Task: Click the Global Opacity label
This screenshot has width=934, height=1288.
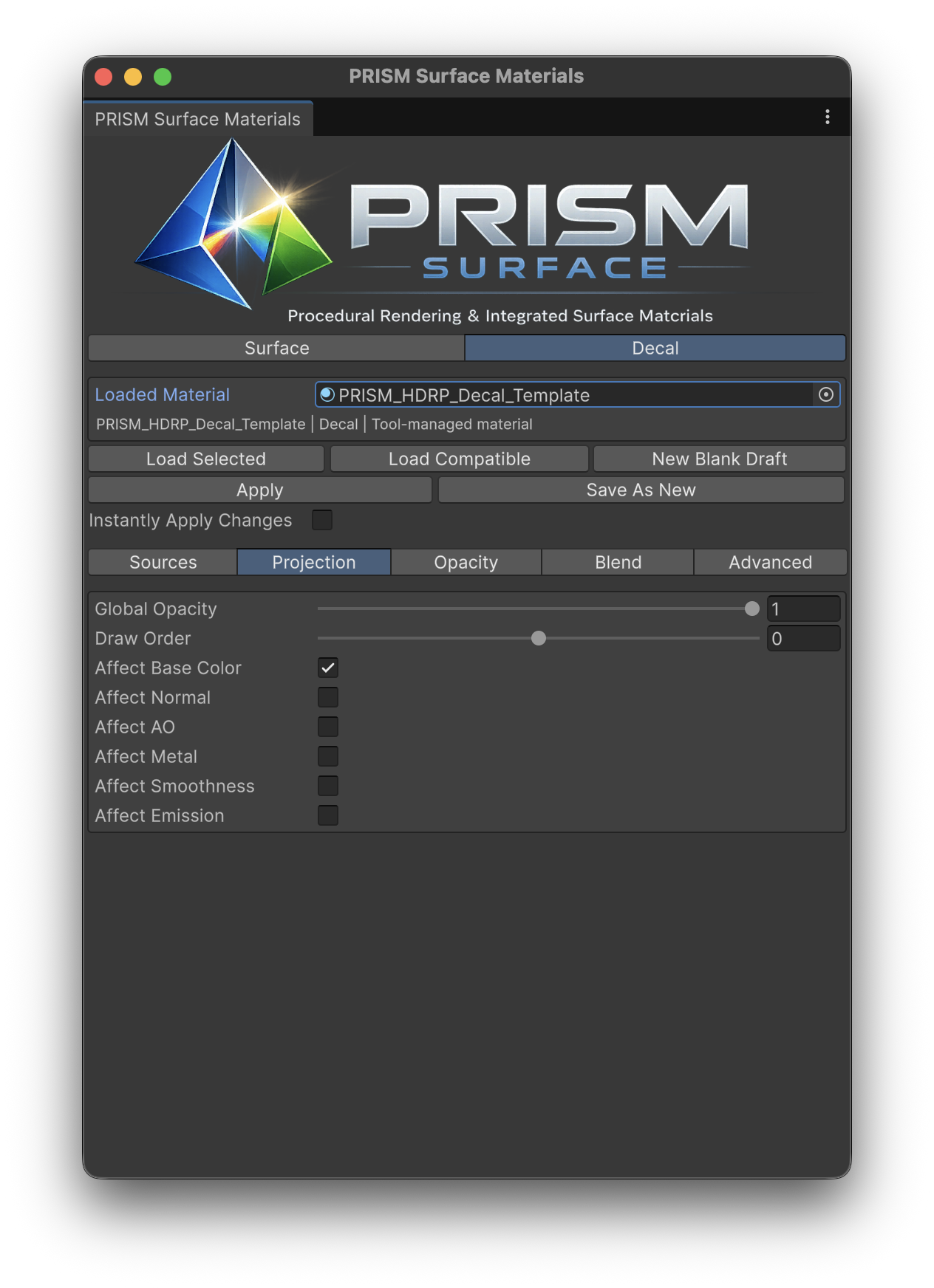Action: (x=156, y=609)
